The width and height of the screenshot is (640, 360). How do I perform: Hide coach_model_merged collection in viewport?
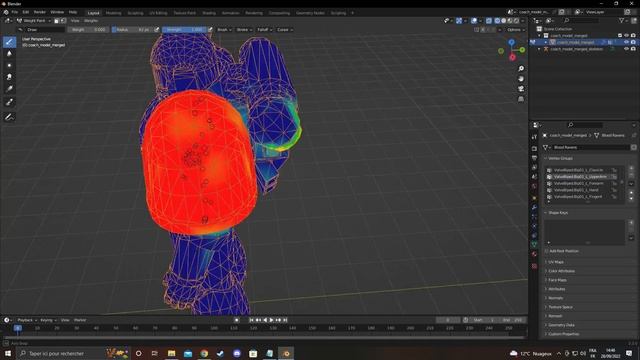626,36
